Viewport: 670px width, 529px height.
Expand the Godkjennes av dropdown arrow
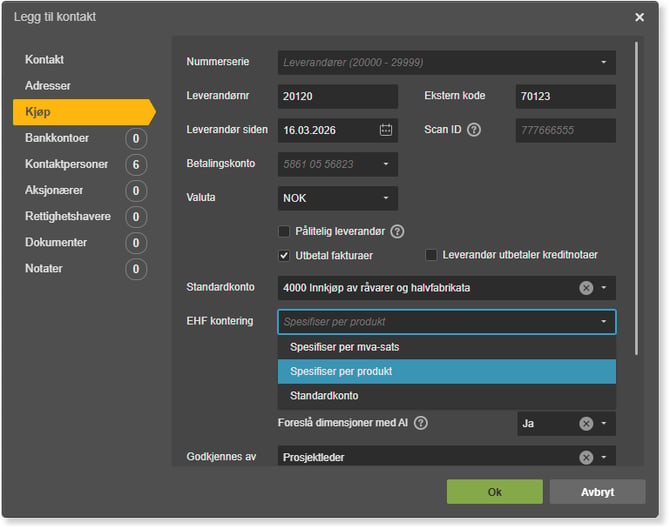(603, 458)
